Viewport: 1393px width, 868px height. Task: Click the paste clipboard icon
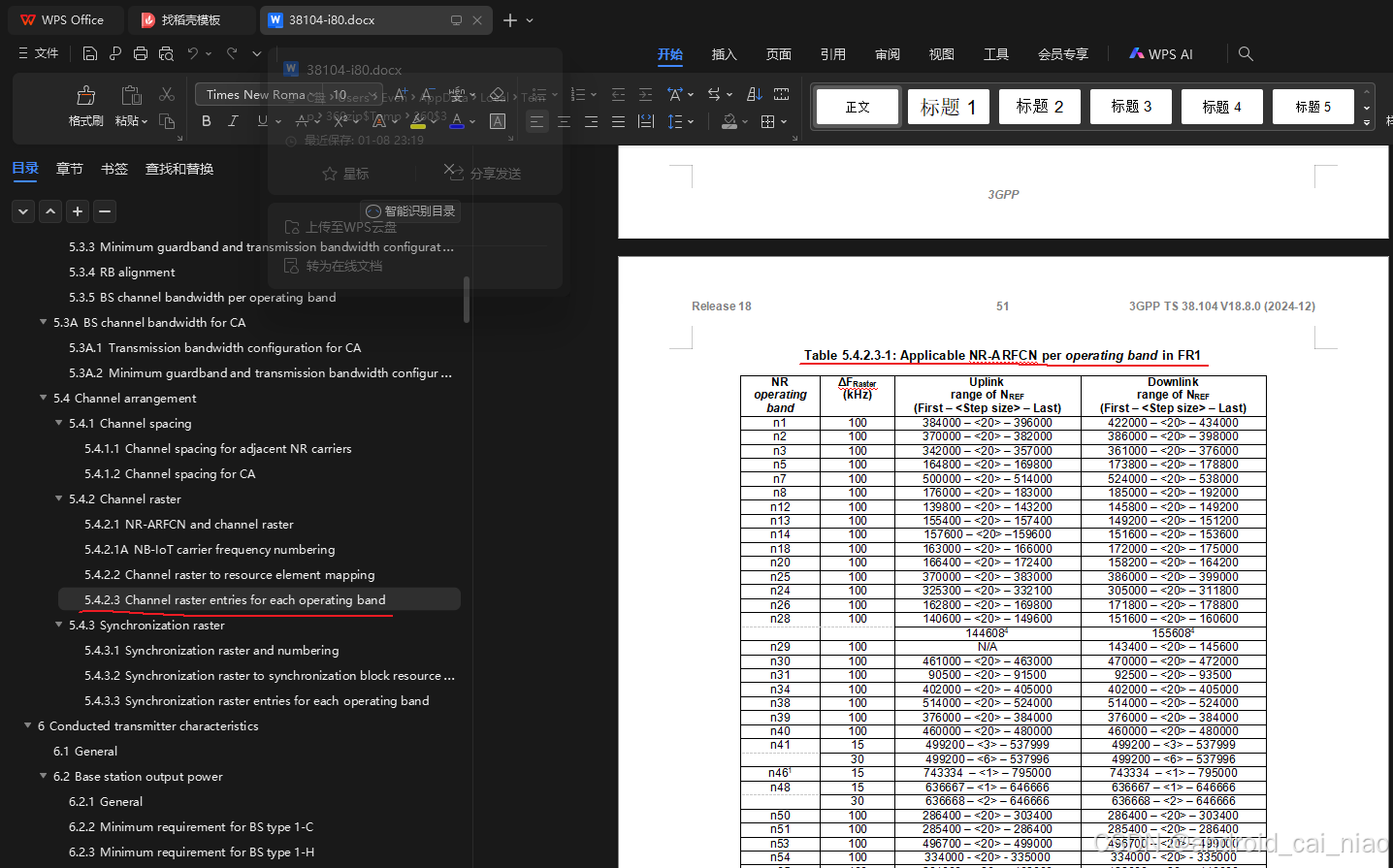pos(131,95)
